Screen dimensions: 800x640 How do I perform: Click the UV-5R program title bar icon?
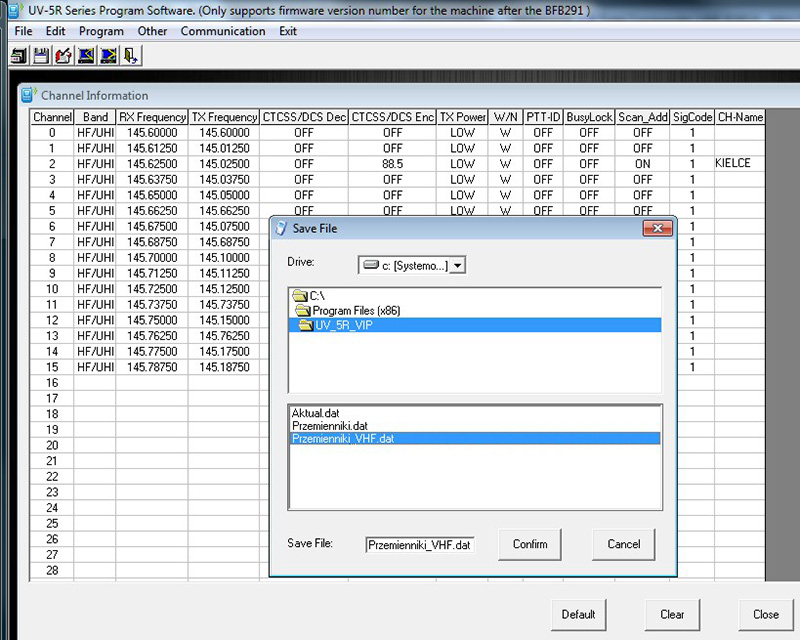tap(15, 10)
